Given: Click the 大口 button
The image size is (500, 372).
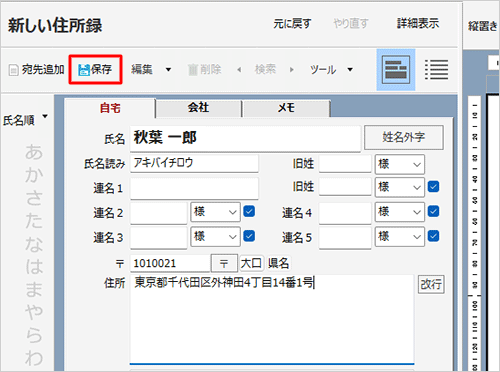Looking at the screenshot, I should [x=252, y=263].
